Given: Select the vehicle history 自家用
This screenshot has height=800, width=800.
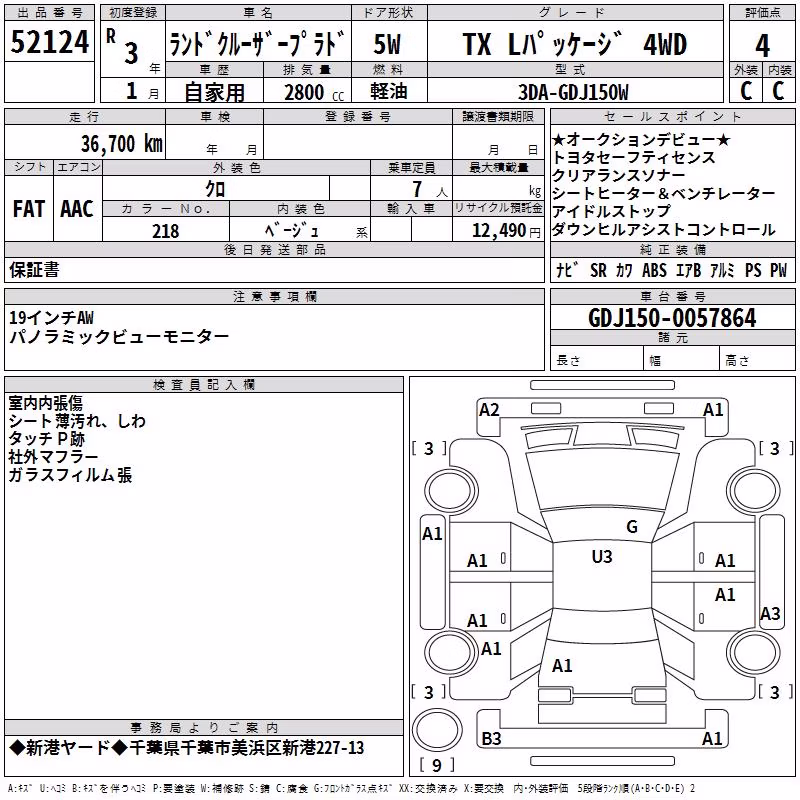Looking at the screenshot, I should point(214,92).
